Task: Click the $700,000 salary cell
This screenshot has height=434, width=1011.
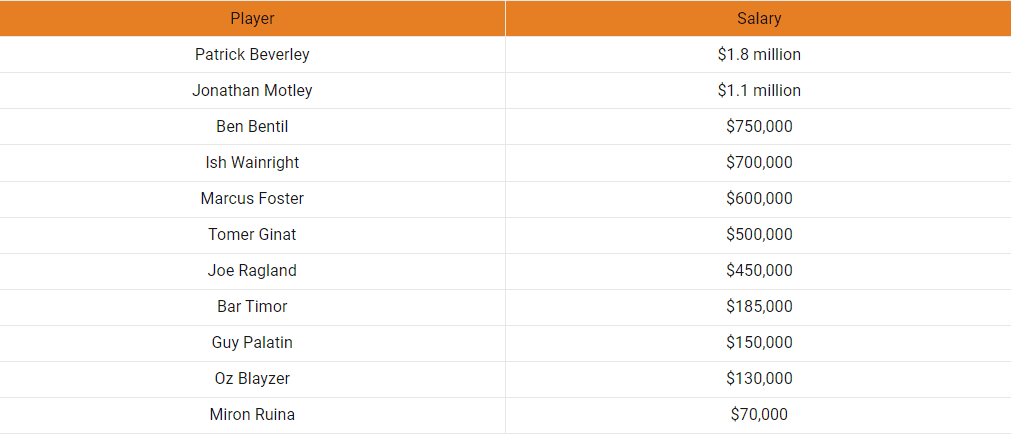Action: tap(759, 162)
